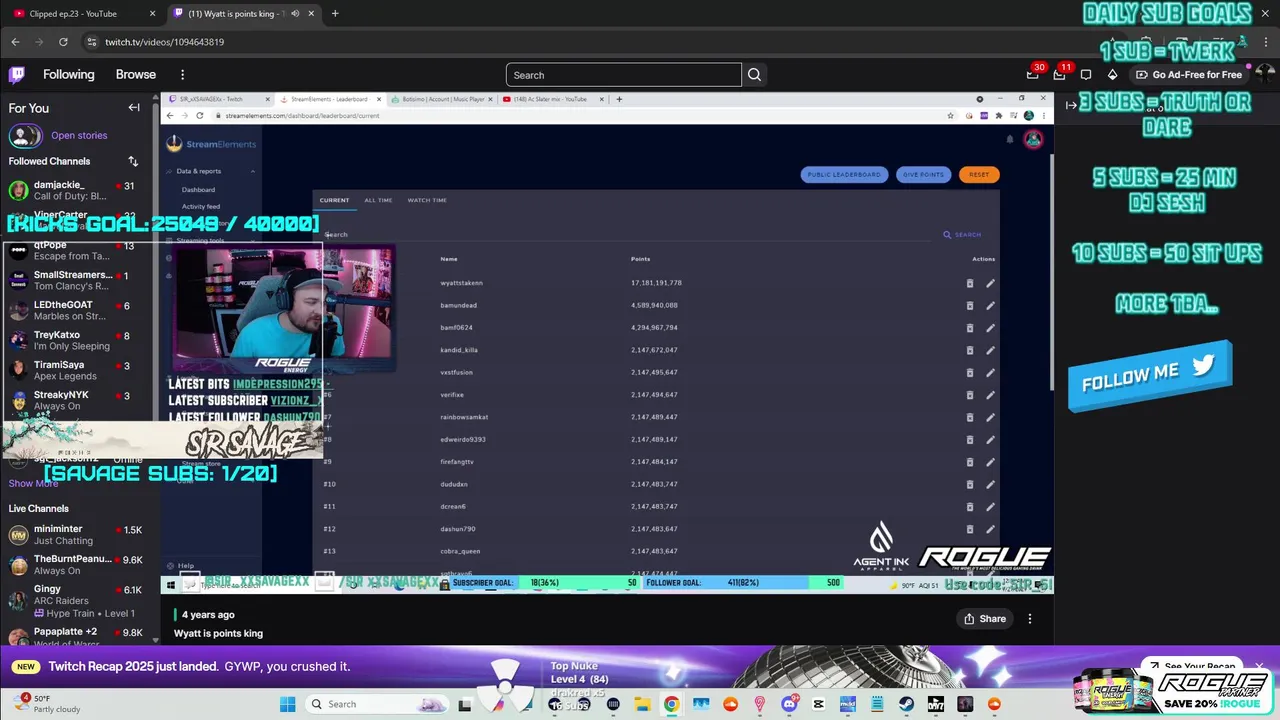This screenshot has height=720, width=1280.
Task: Reload the Twitch page
Action: pos(63,42)
